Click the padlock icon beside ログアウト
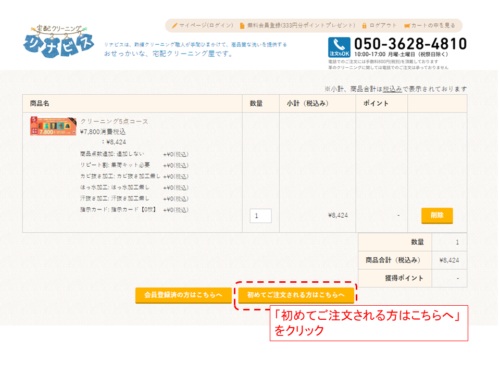The image size is (500, 375). (x=364, y=25)
